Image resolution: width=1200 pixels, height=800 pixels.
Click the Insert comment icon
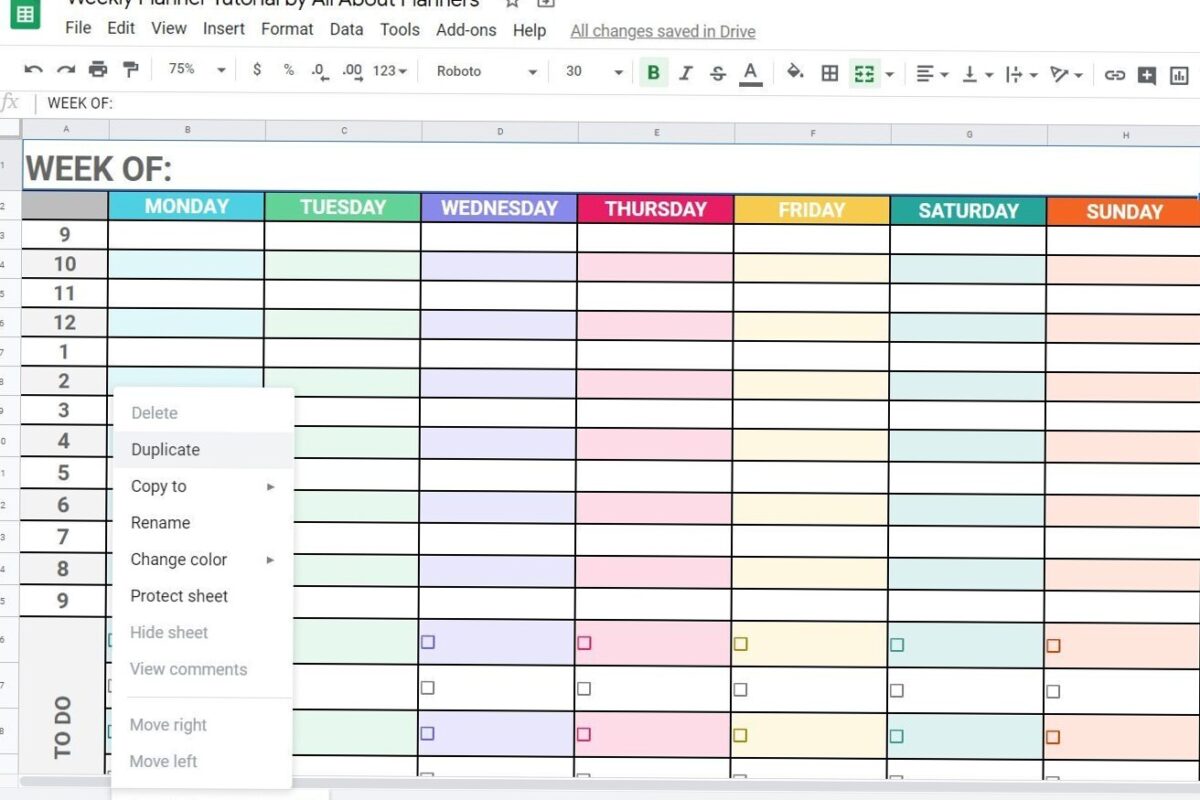1147,72
